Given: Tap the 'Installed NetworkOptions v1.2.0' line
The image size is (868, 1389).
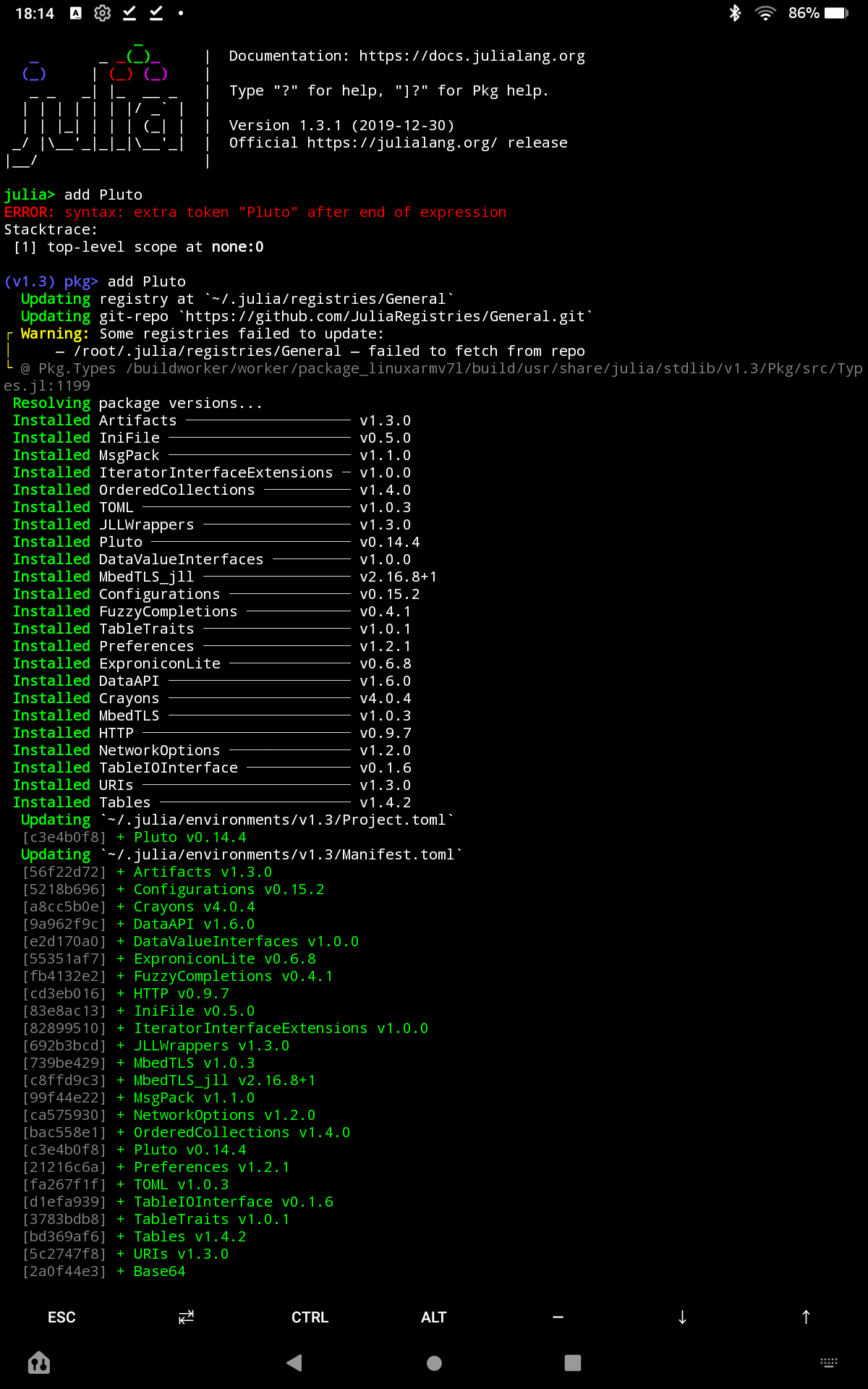Looking at the screenshot, I should (x=212, y=750).
